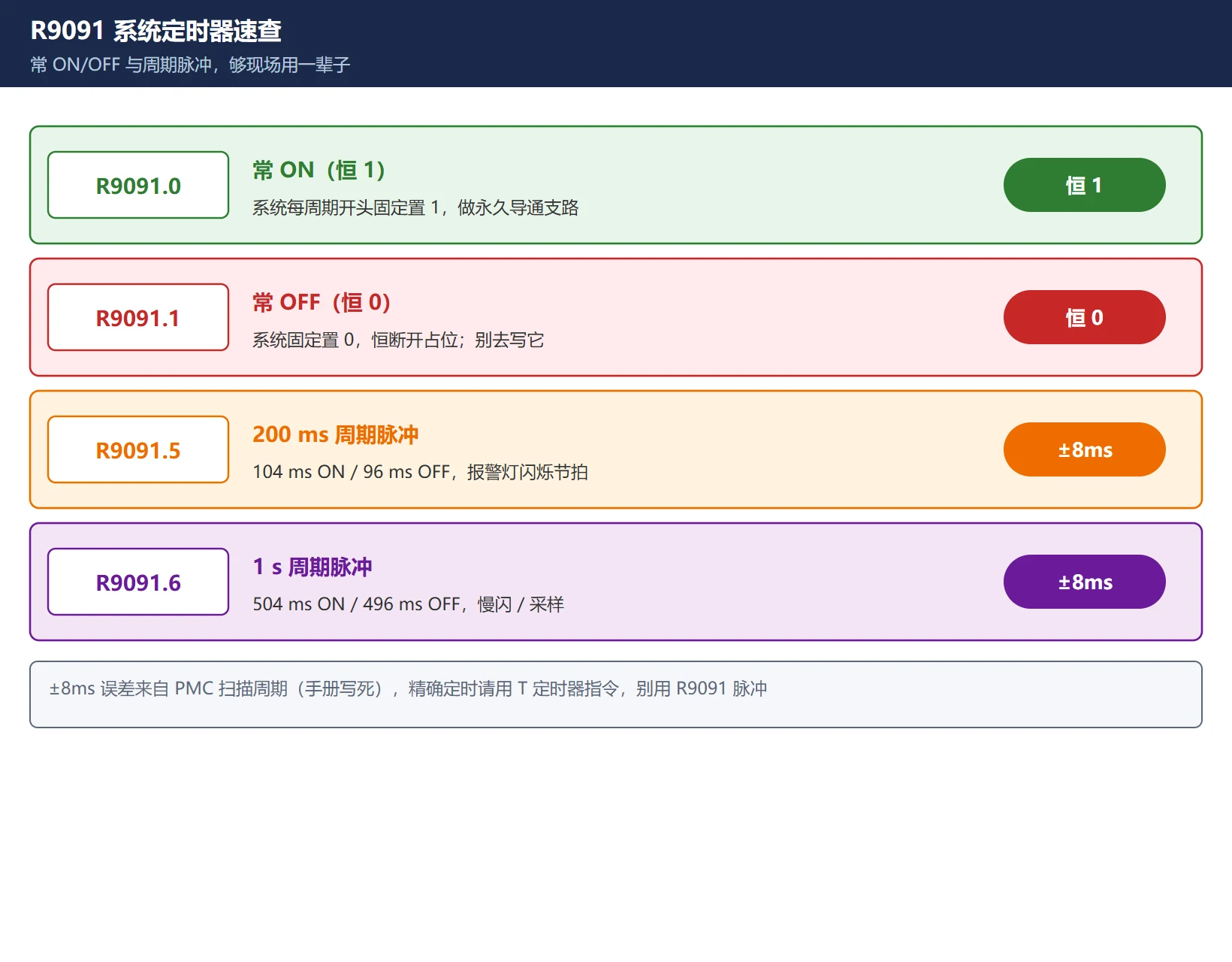Image resolution: width=1232 pixels, height=962 pixels.
Task: Click the 常 ON/OFF 与周期脉冲 subtitle
Action: tap(190, 65)
